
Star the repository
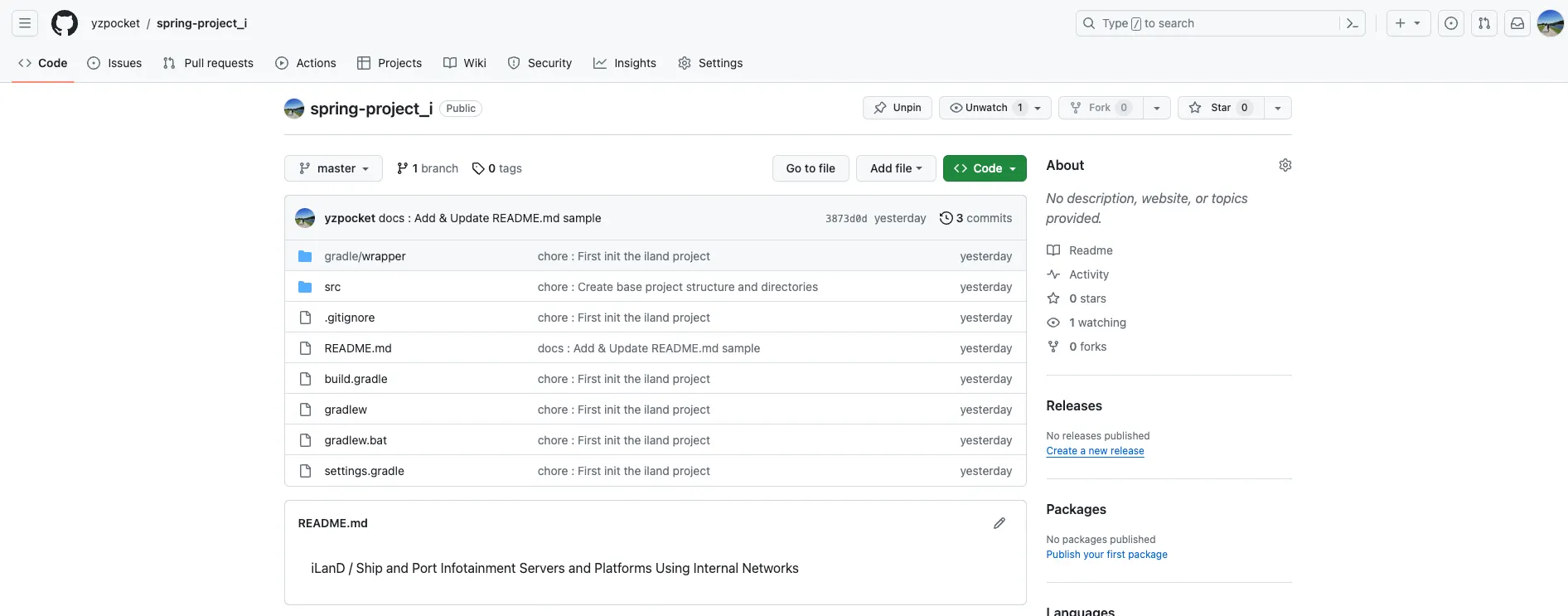1220,108
